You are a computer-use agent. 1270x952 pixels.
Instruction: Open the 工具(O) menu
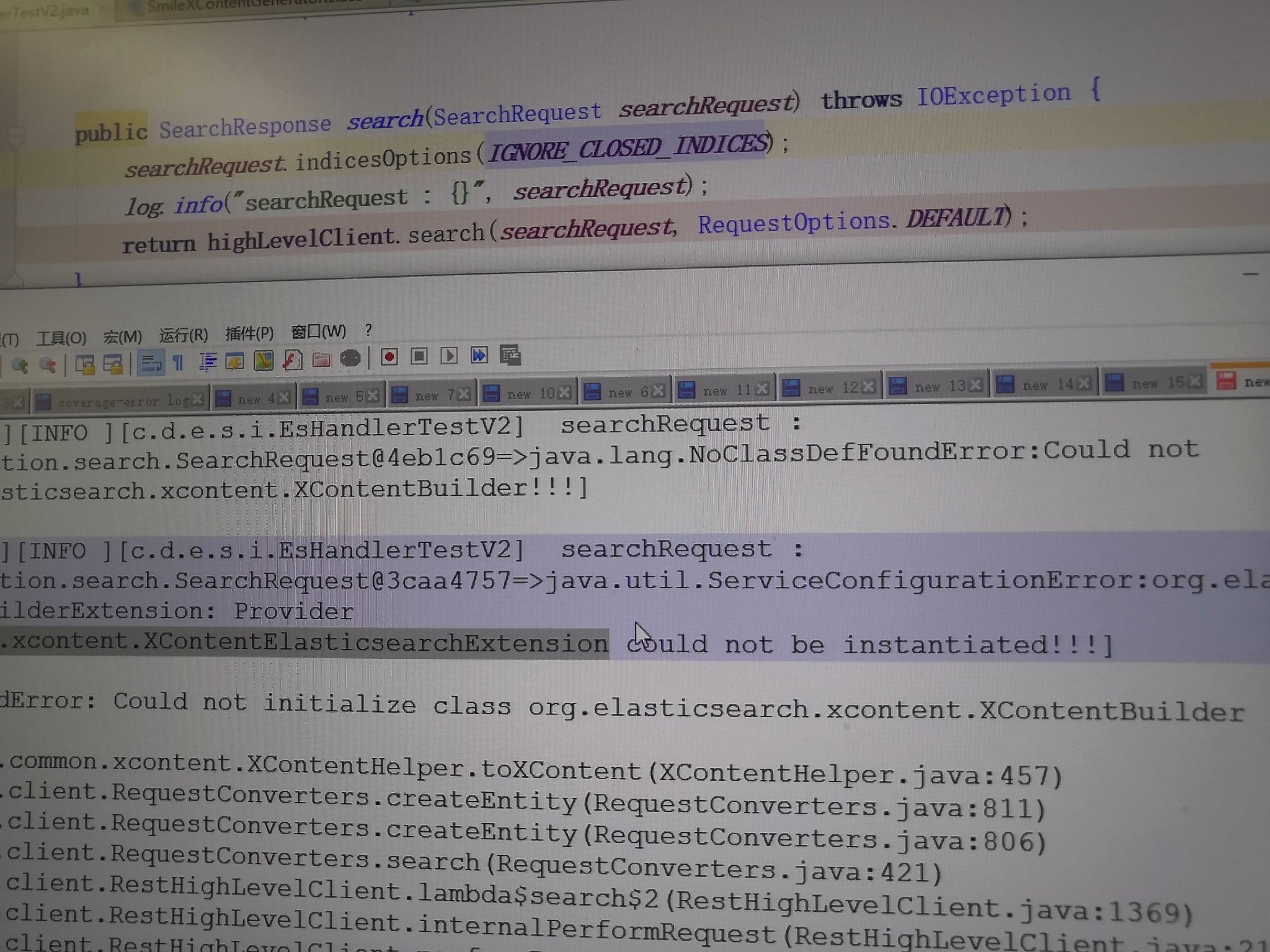pos(61,338)
